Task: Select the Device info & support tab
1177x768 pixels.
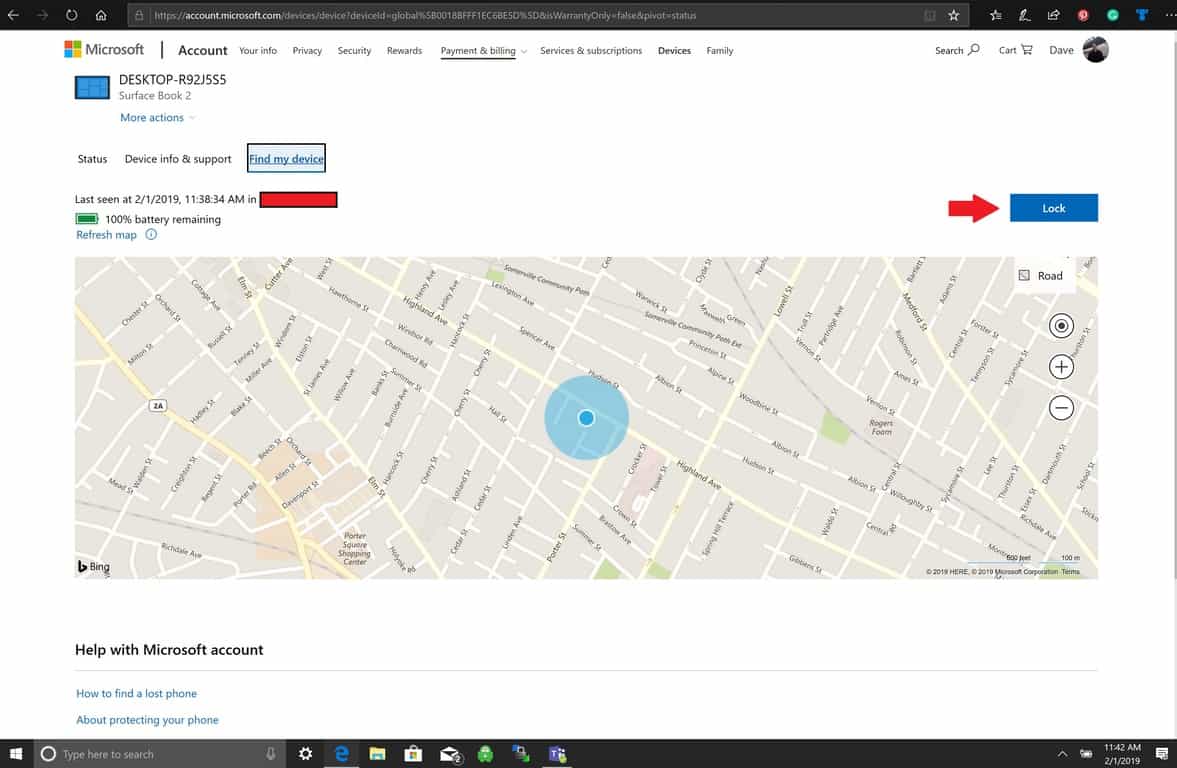Action: [x=178, y=159]
